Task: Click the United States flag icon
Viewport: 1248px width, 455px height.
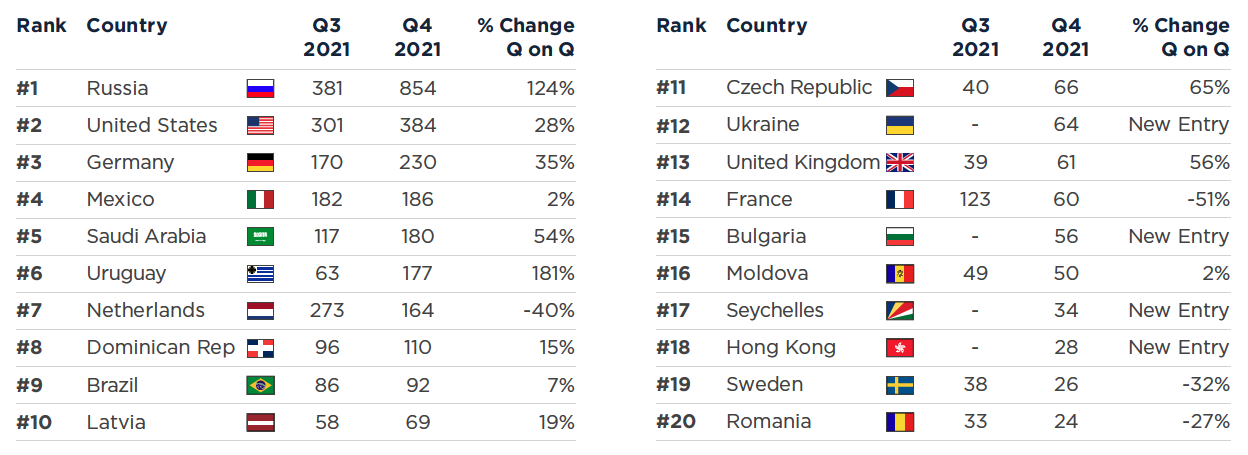Action: (260, 126)
